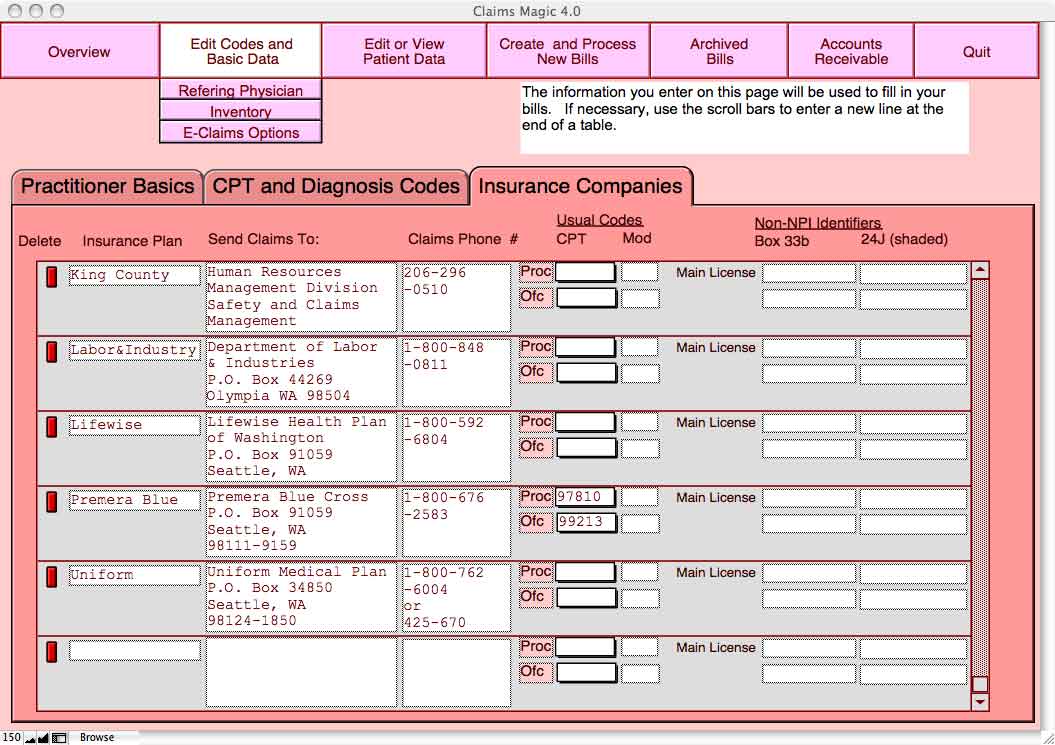This screenshot has height=745, width=1055.
Task: Choose E-Claims Options submenu item
Action: [x=241, y=133]
